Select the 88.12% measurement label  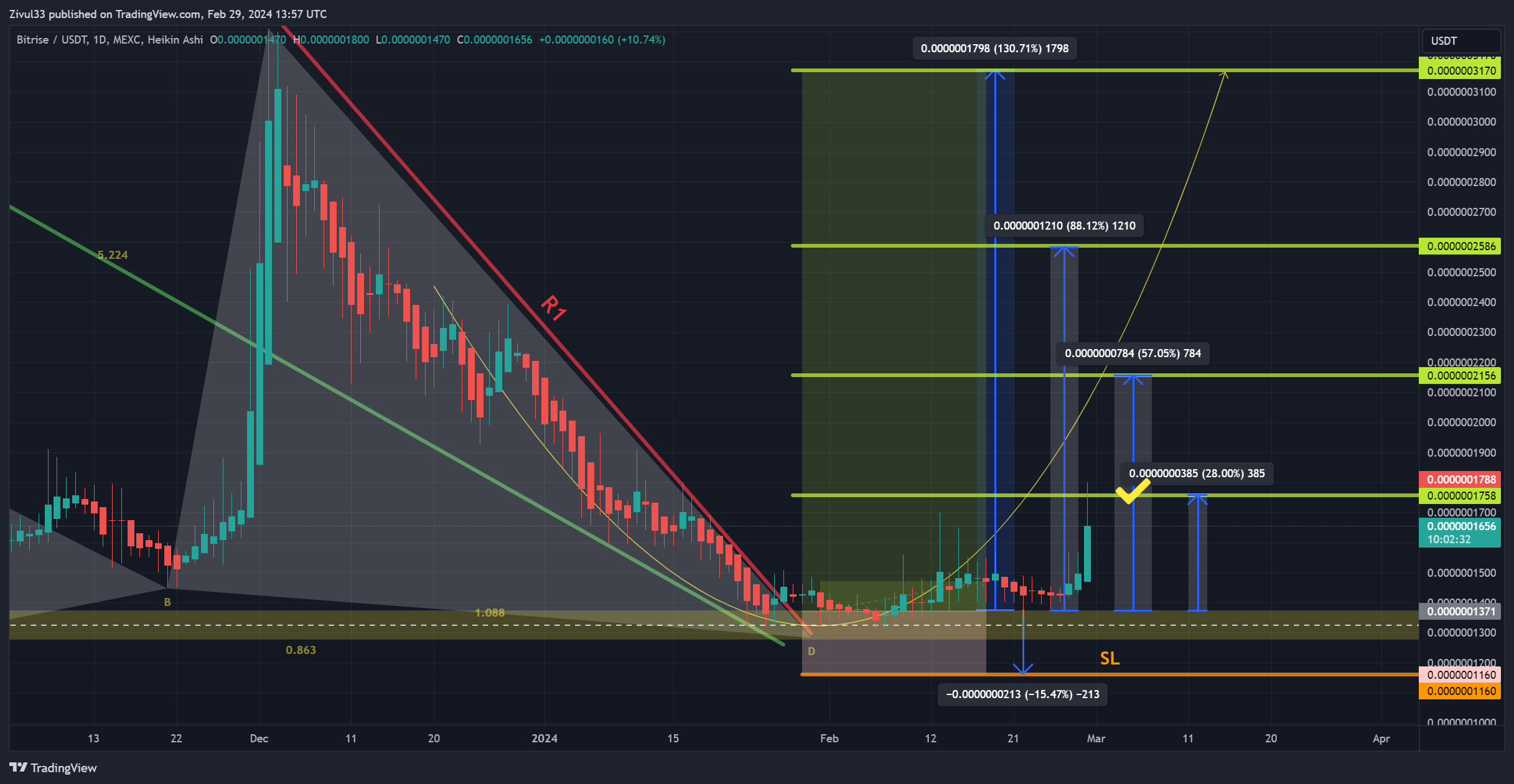[1064, 226]
